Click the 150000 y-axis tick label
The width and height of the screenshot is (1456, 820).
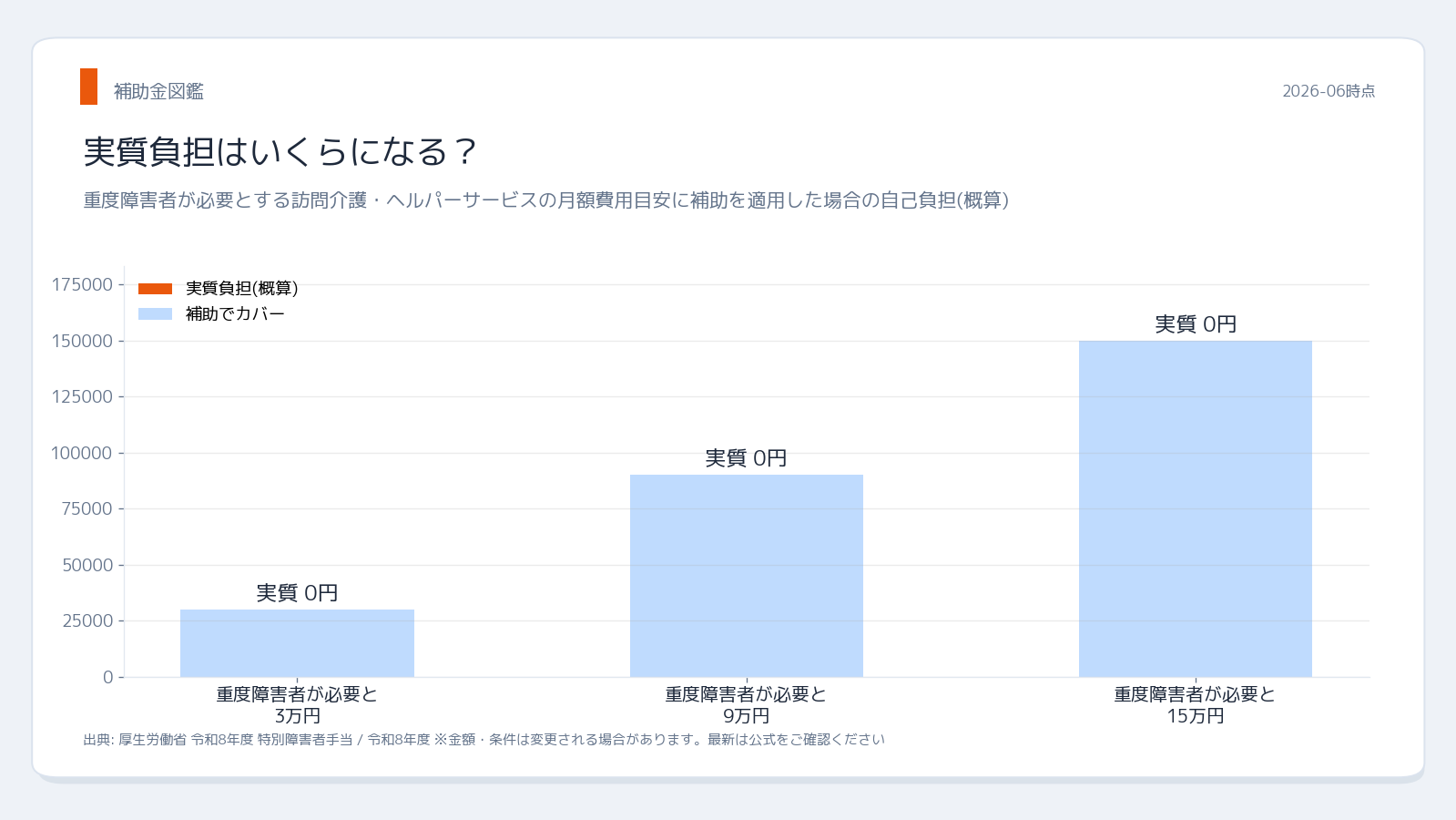82,341
